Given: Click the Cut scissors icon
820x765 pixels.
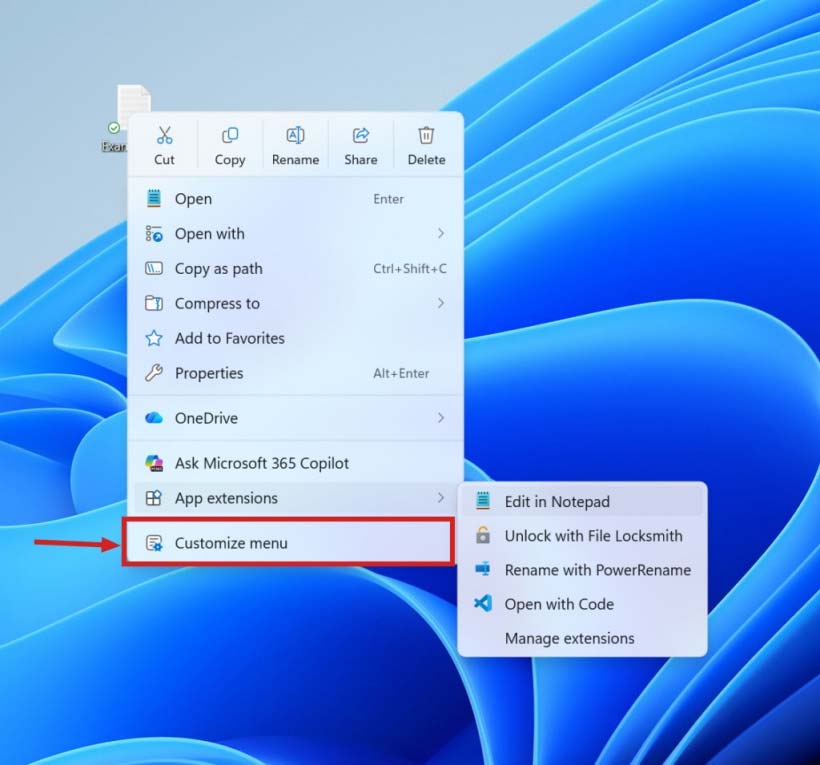Looking at the screenshot, I should (164, 135).
